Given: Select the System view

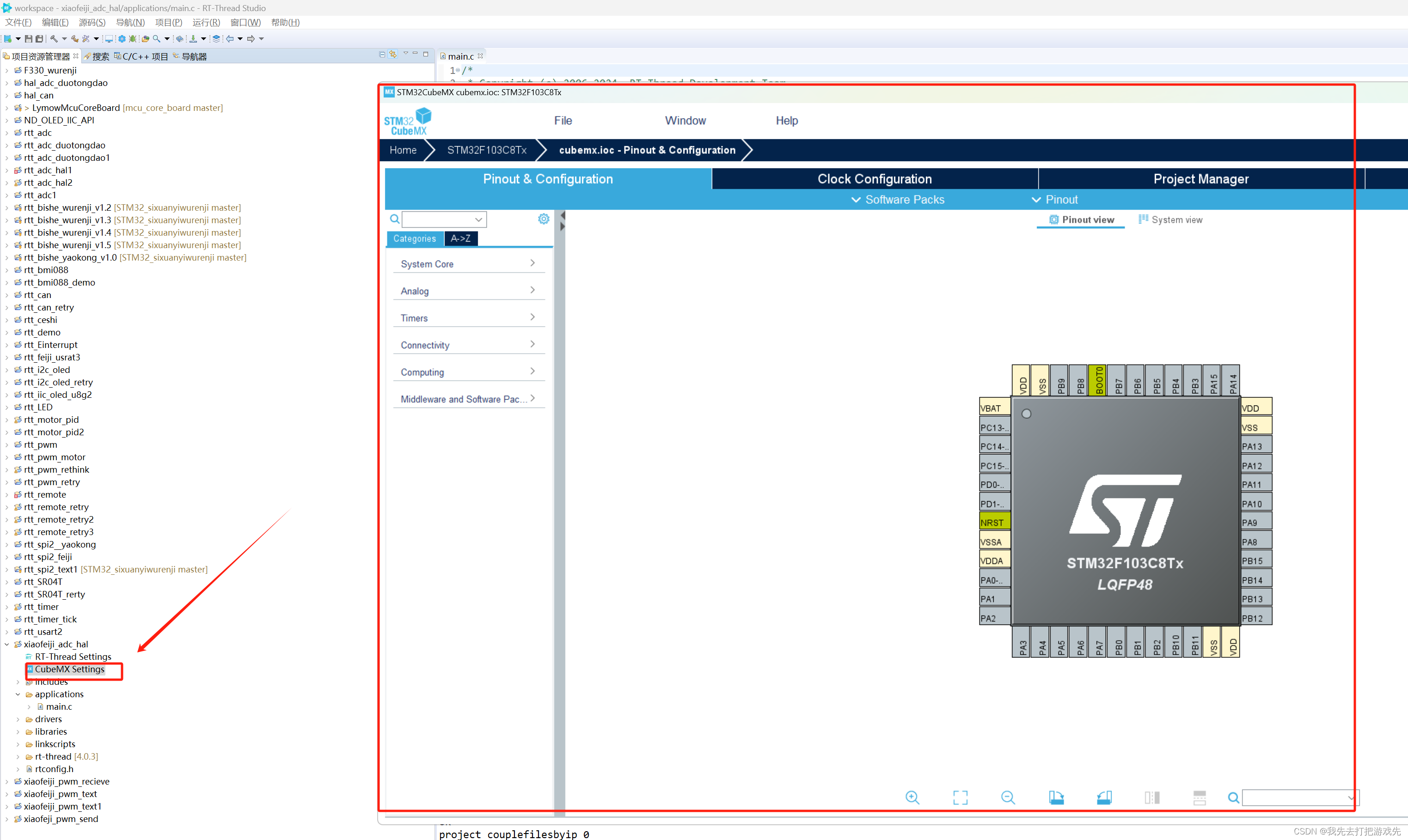Looking at the screenshot, I should coord(1170,219).
